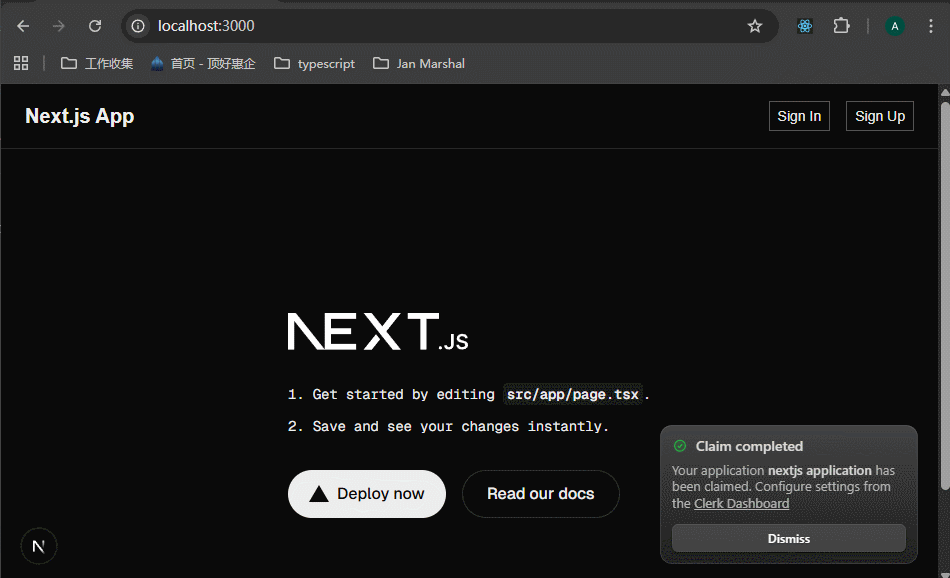Open Chrome three-dot menu
Viewport: 950px width, 578px height.
[x=930, y=26]
